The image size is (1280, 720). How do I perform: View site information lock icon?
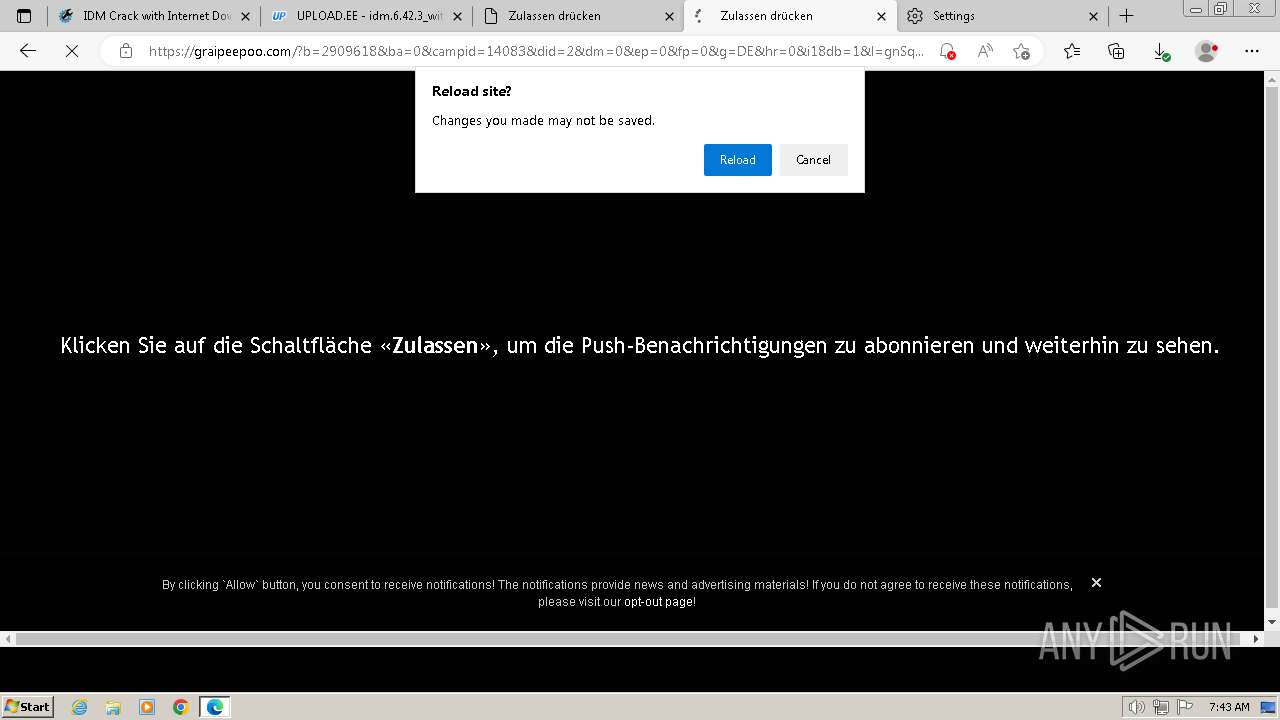coord(125,51)
